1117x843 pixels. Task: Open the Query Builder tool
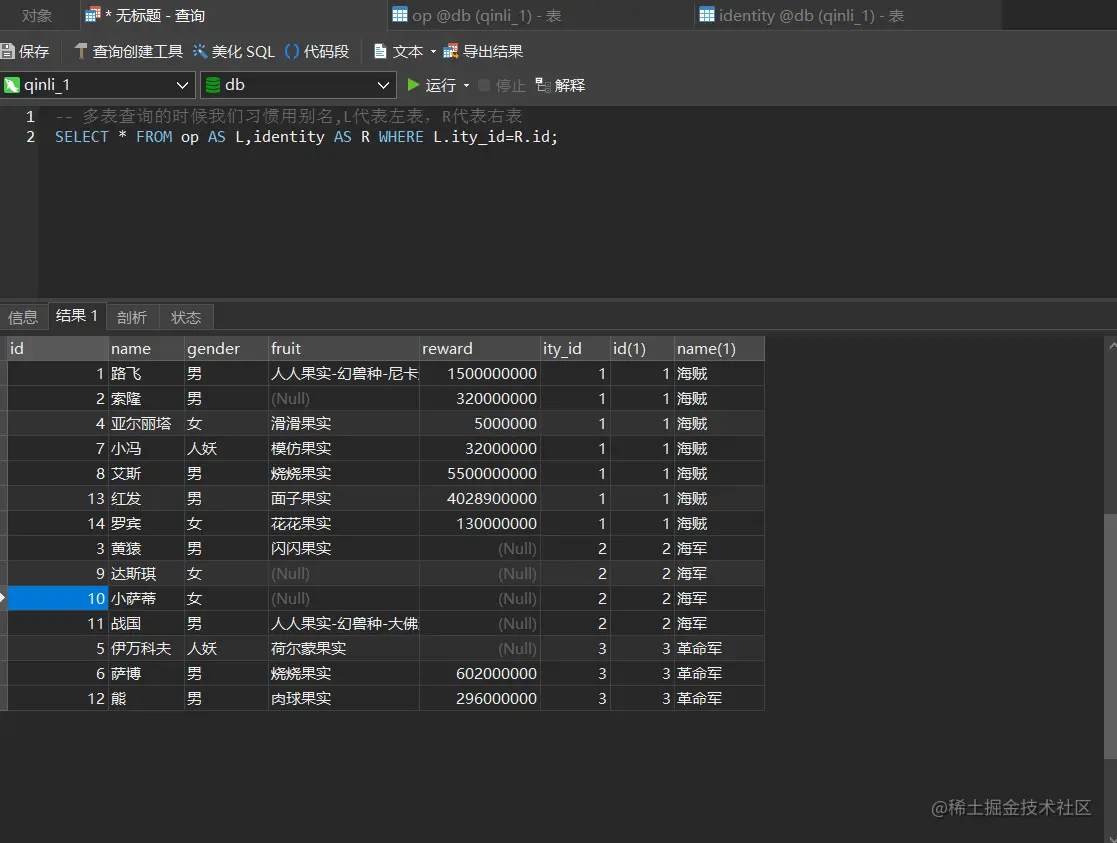[129, 51]
